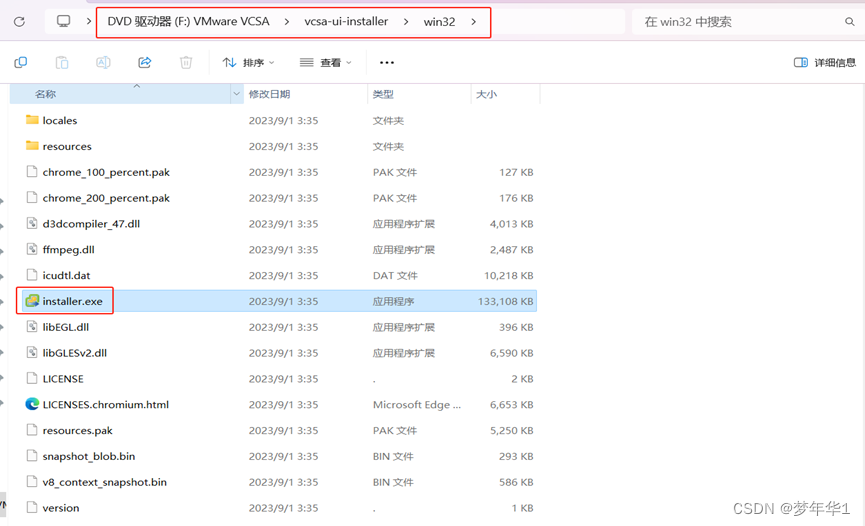Viewport: 865px width, 526px height.
Task: Click the search magnifier icon
Action: [x=850, y=22]
